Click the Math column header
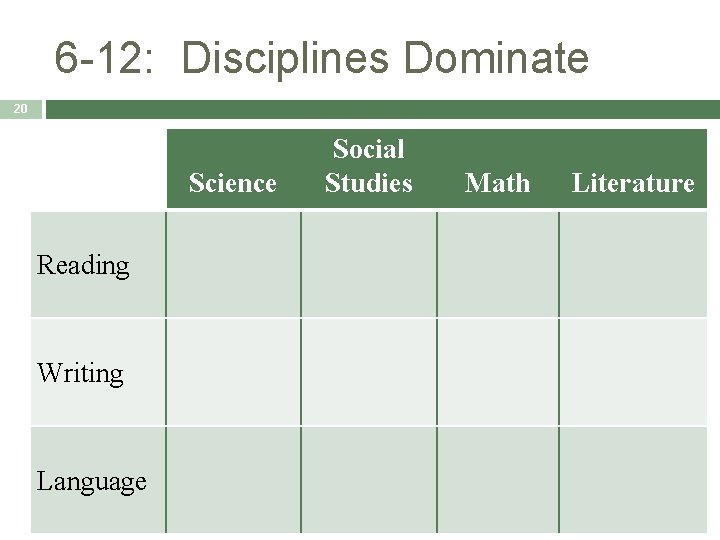This screenshot has width=720, height=540. click(x=498, y=182)
